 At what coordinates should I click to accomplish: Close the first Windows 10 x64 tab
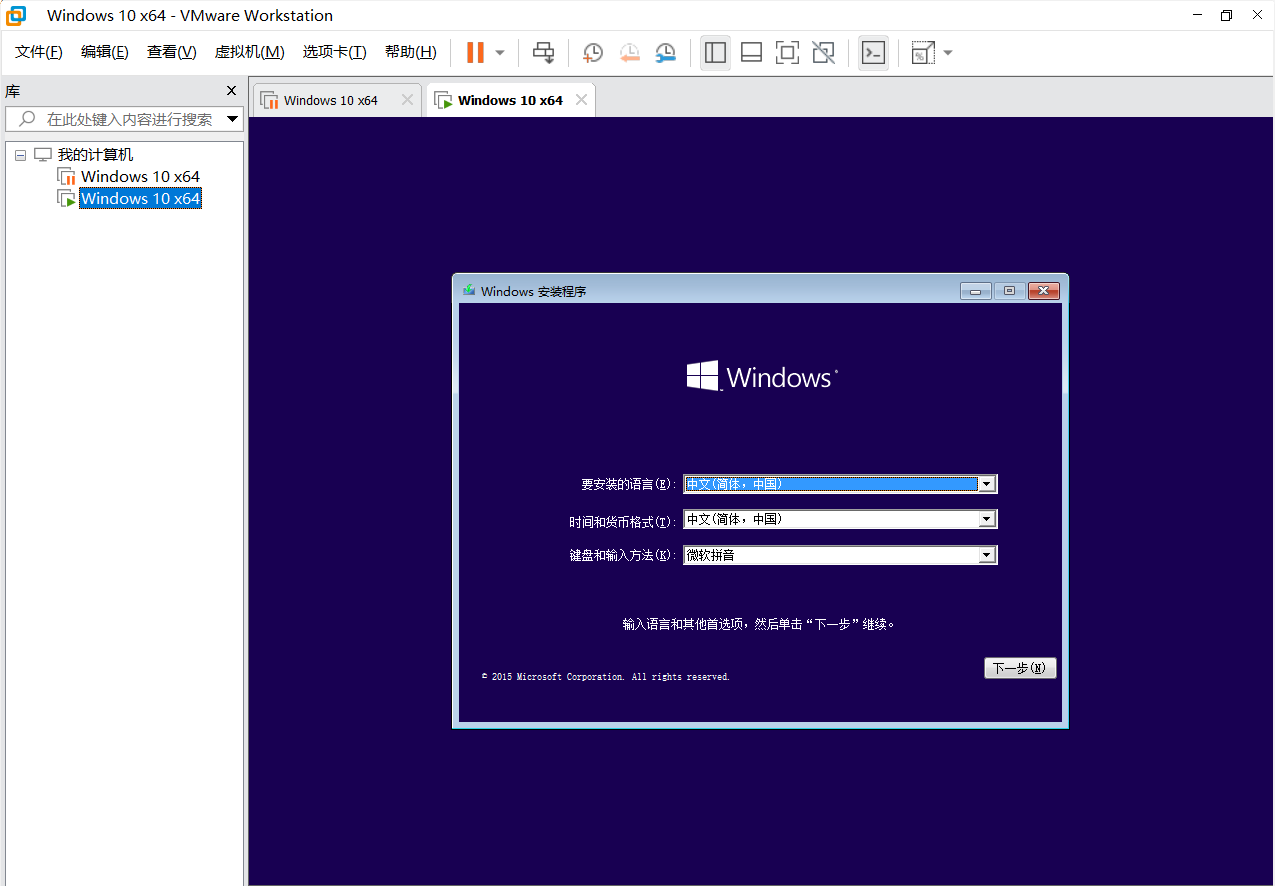click(x=407, y=100)
